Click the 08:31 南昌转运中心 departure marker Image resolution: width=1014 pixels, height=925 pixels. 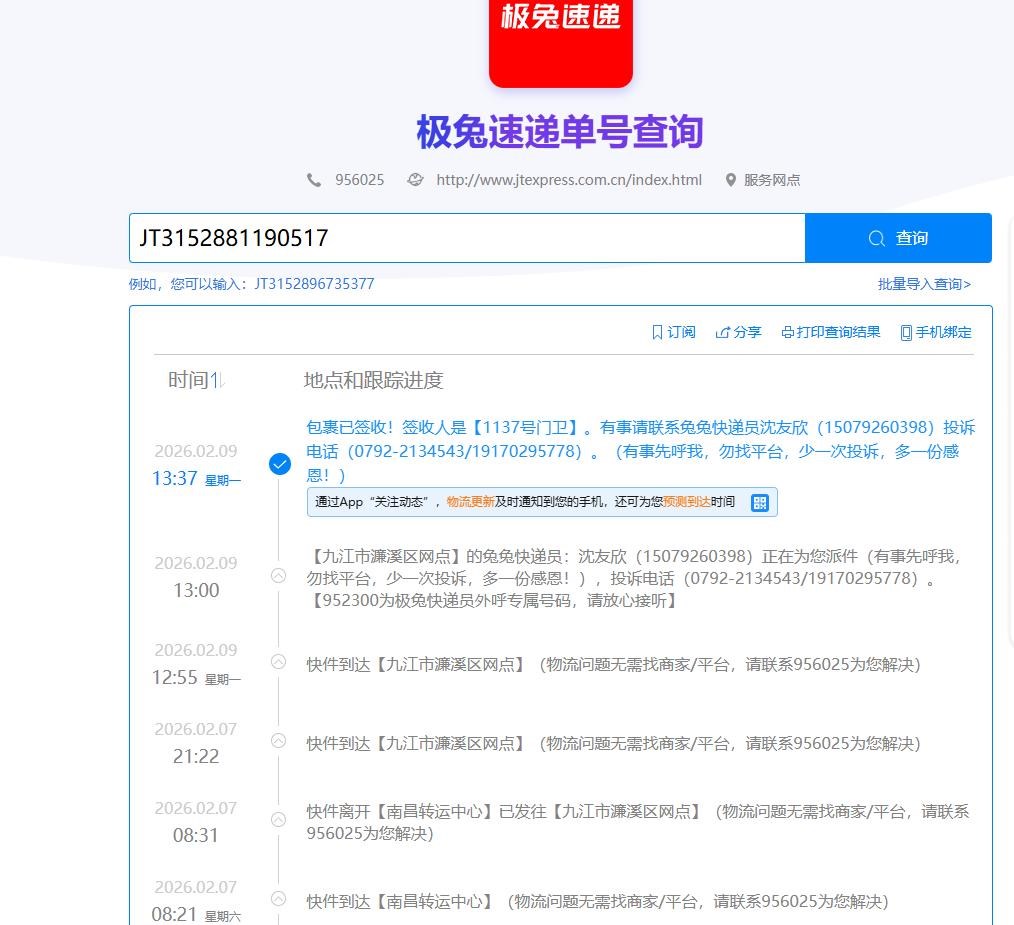(279, 819)
